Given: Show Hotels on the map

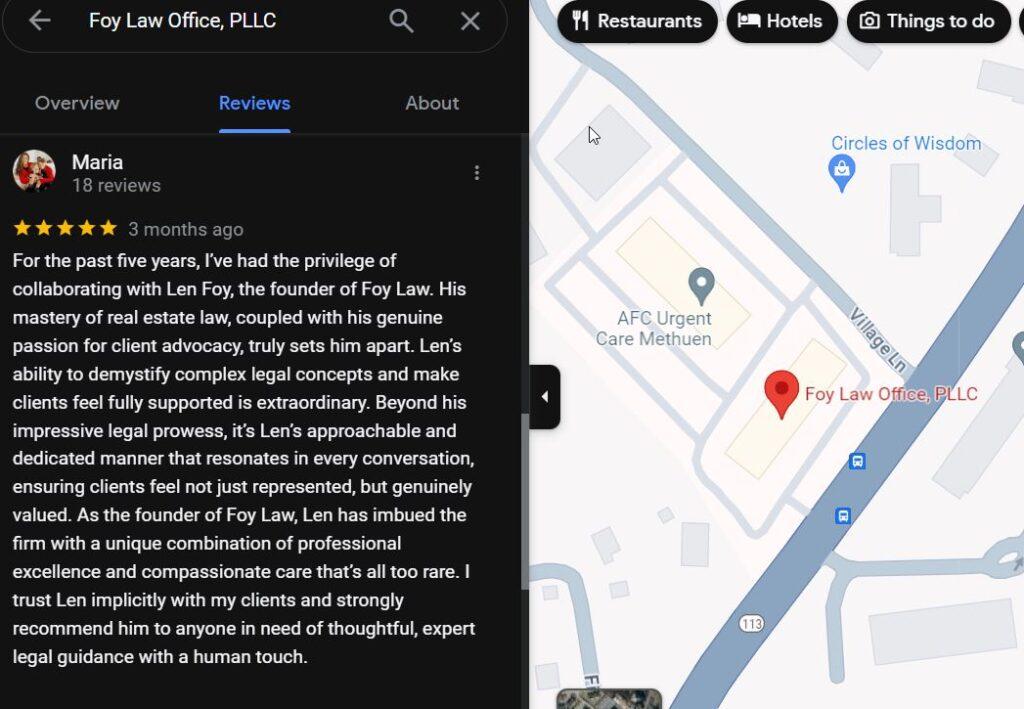Looking at the screenshot, I should click(x=780, y=21).
